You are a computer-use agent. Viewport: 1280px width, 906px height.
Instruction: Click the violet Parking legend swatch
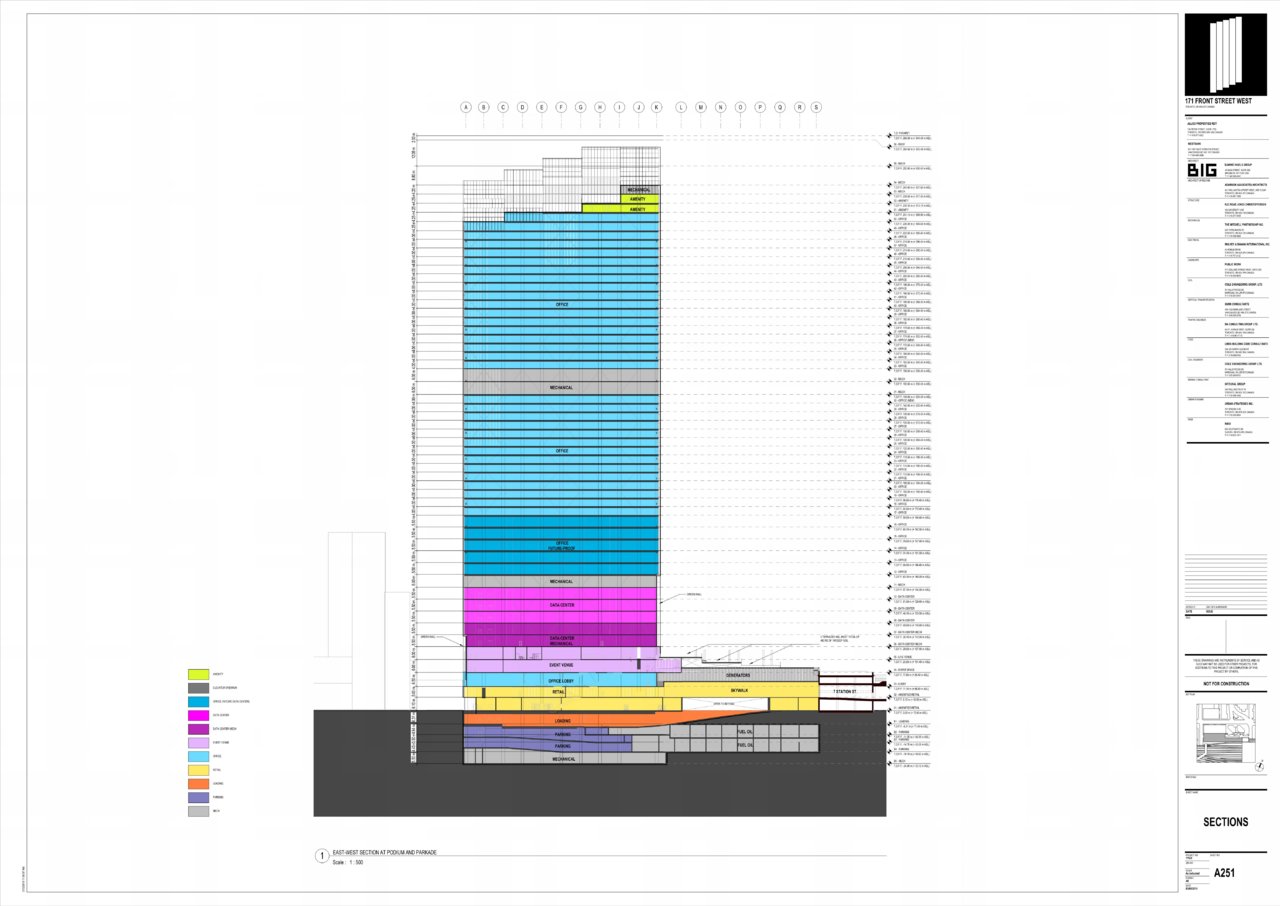pyautogui.click(x=198, y=797)
